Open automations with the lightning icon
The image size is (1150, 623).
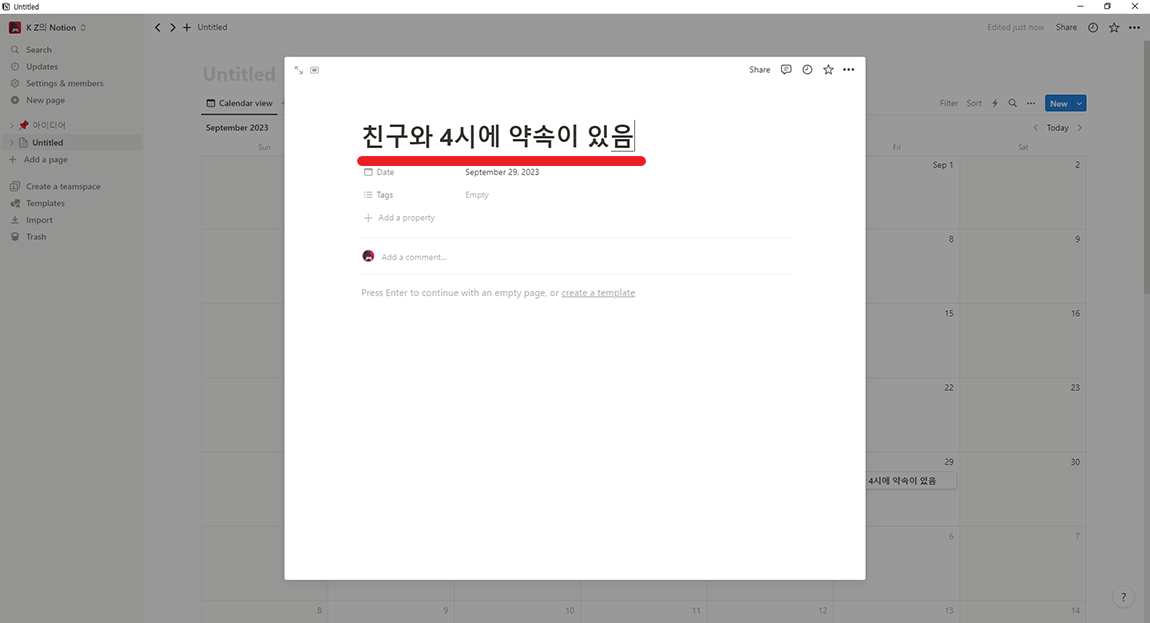pos(994,103)
